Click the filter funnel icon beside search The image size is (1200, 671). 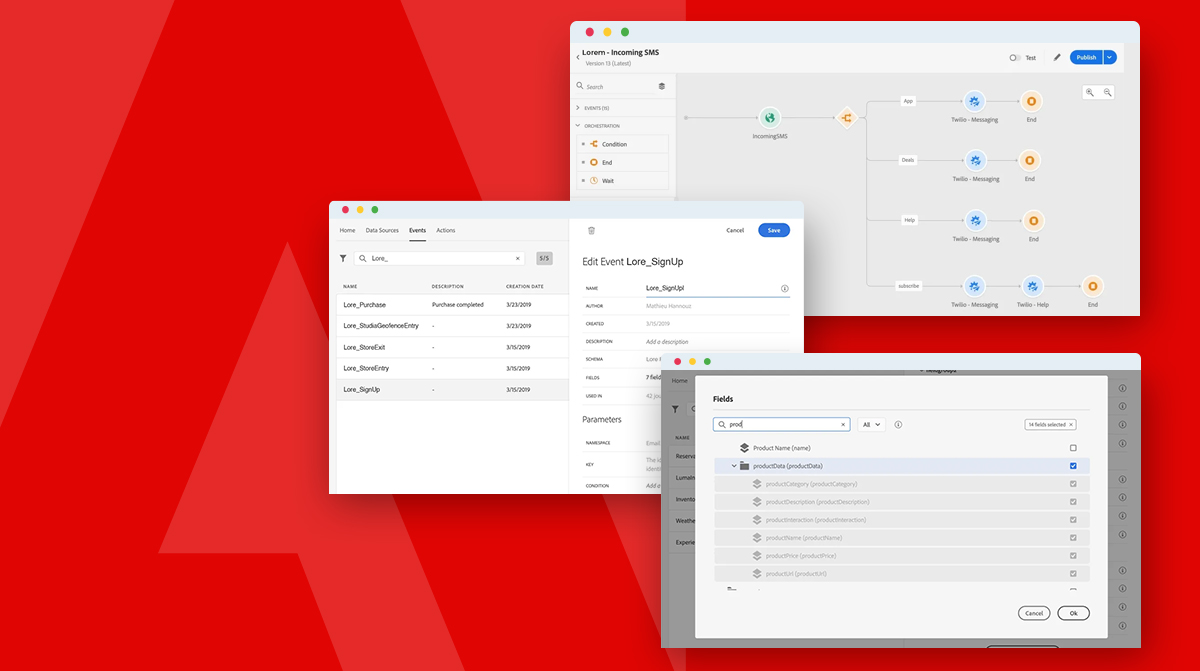(x=343, y=258)
